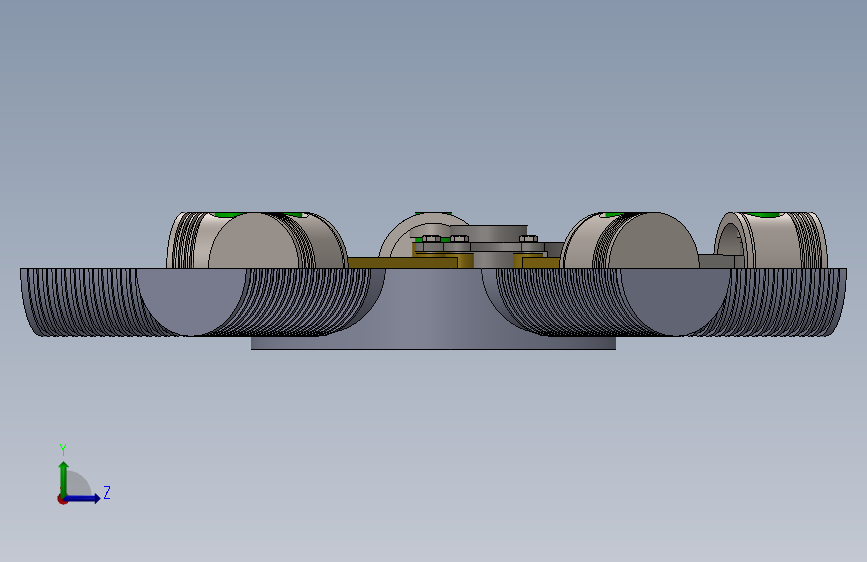Click the red origin point of the triad
This screenshot has width=867, height=562.
pyautogui.click(x=62, y=499)
